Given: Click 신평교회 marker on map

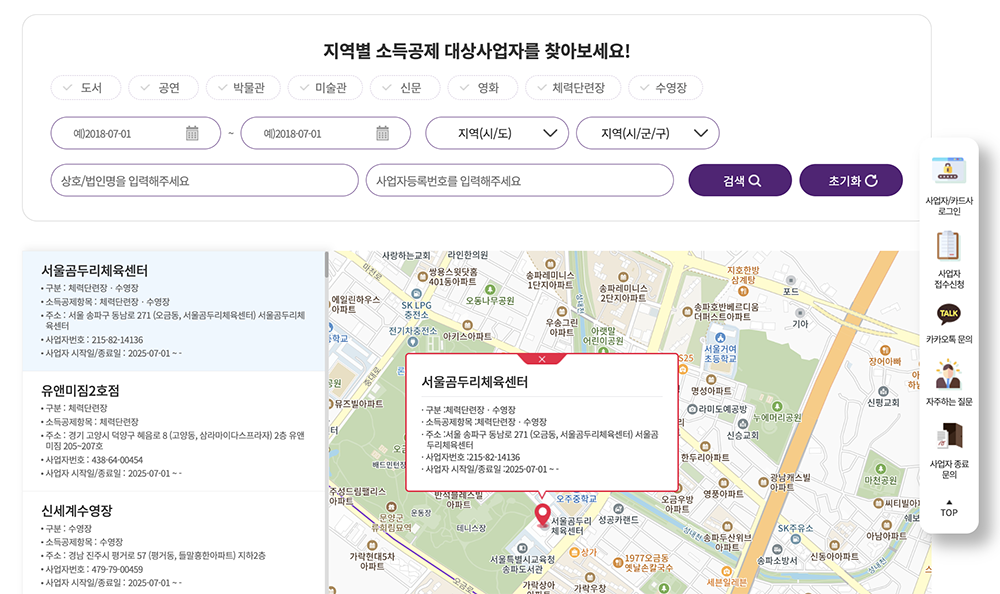Looking at the screenshot, I should 883,391.
